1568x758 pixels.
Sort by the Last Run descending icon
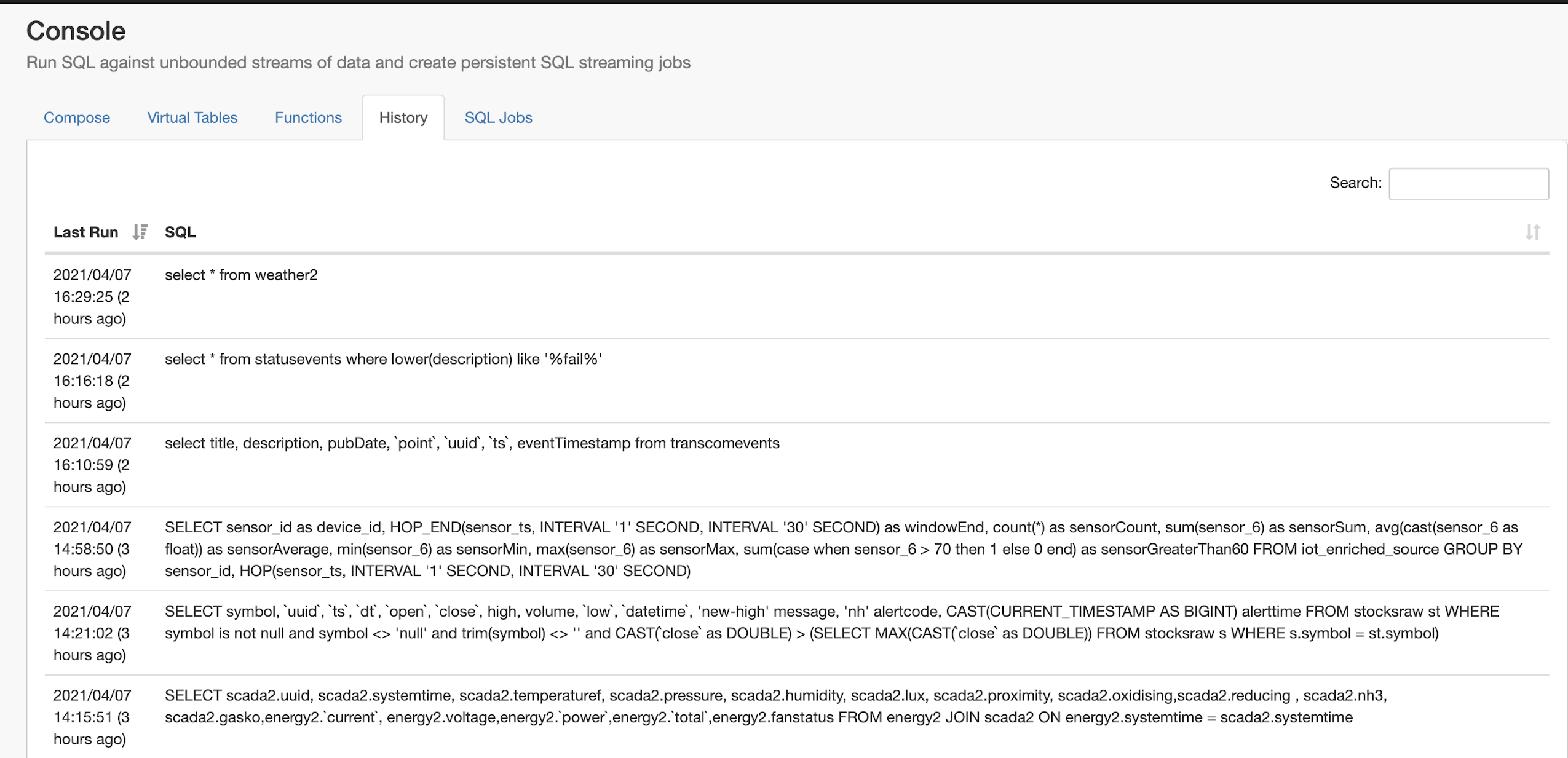point(140,232)
